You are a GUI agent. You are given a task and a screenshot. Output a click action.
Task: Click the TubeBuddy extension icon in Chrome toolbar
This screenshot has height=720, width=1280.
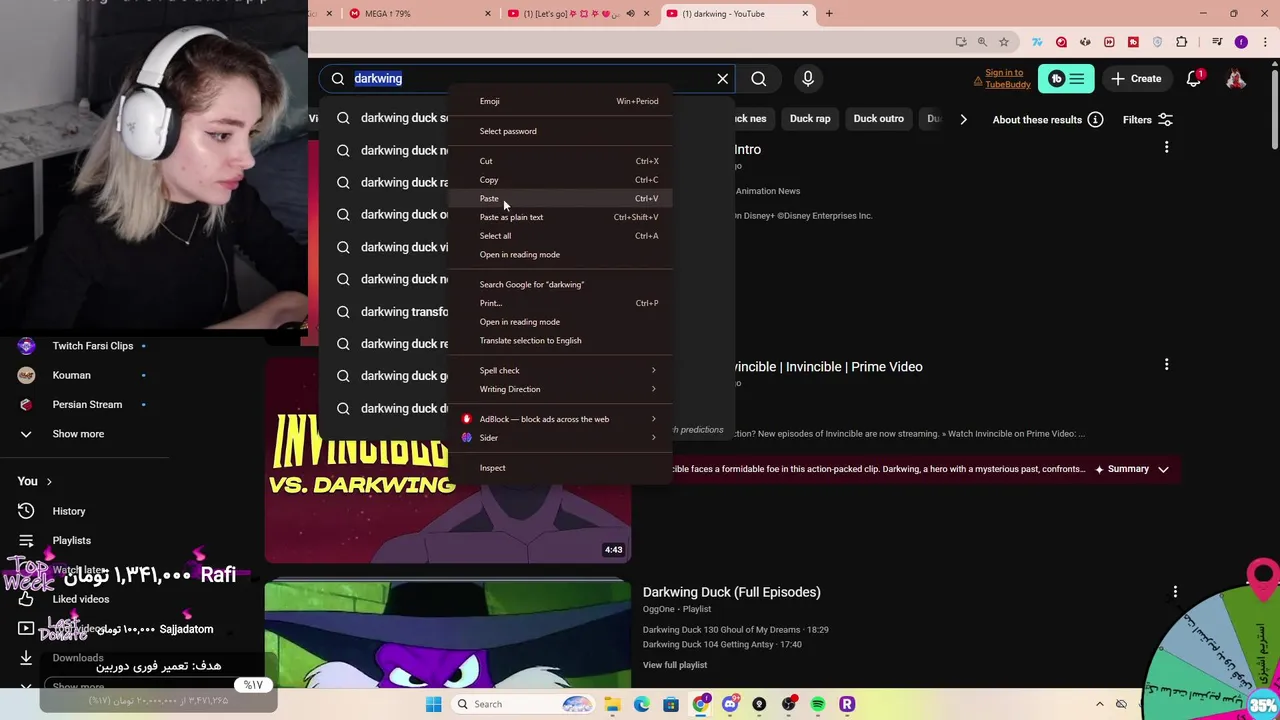coord(1133,42)
